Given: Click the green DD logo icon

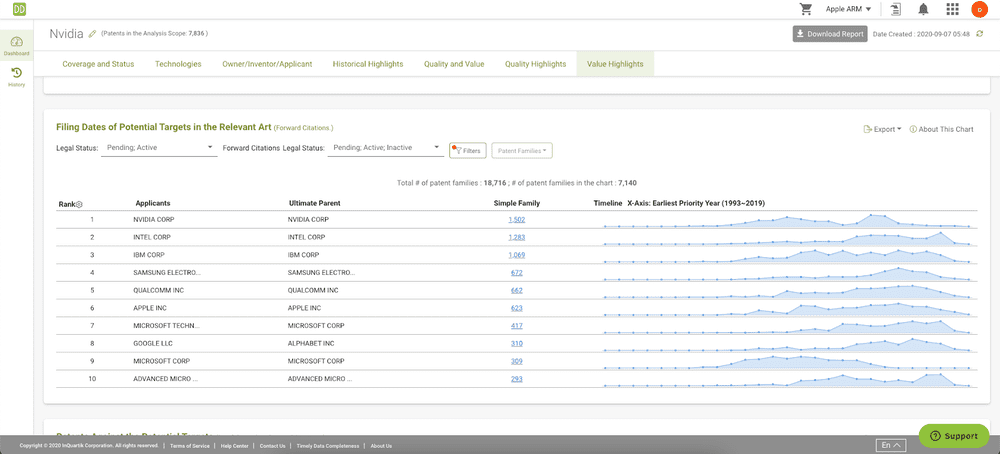Looking at the screenshot, I should click(18, 9).
